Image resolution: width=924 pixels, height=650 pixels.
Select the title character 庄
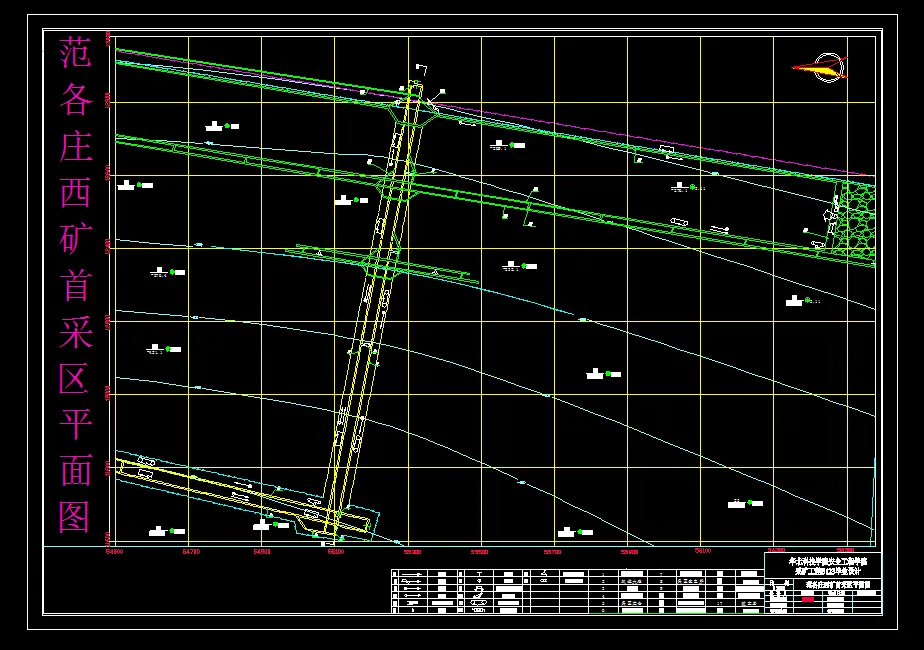pos(75,146)
